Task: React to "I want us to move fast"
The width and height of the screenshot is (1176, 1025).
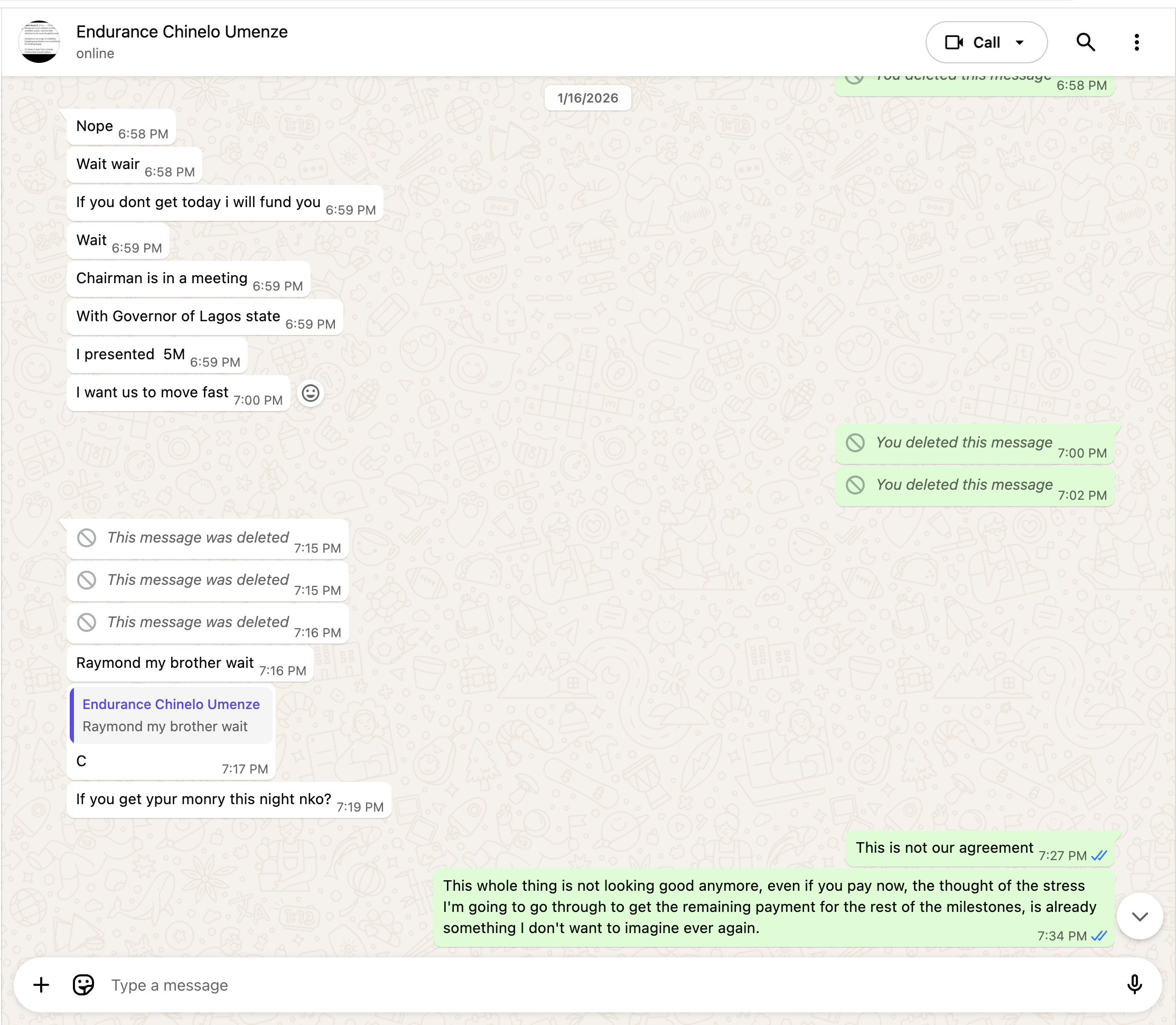Action: [311, 393]
